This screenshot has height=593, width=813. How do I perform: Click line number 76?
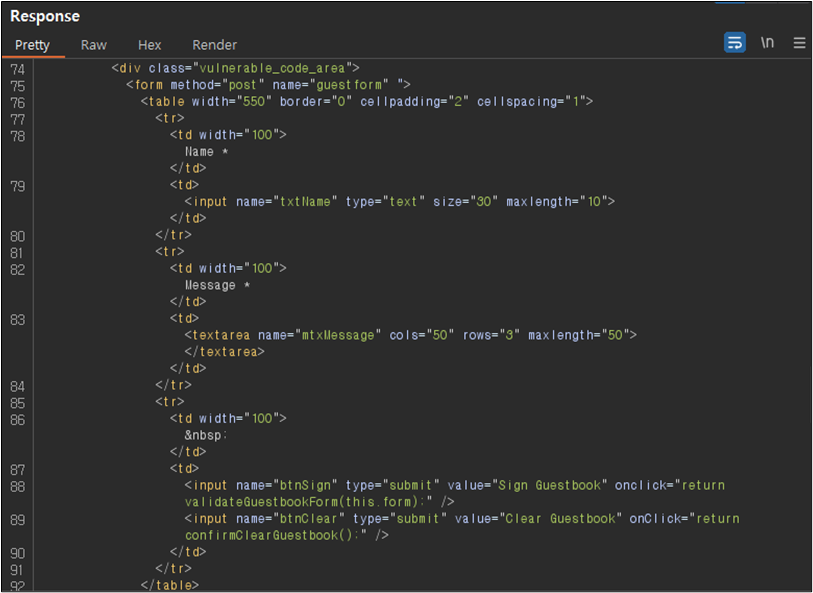point(18,103)
